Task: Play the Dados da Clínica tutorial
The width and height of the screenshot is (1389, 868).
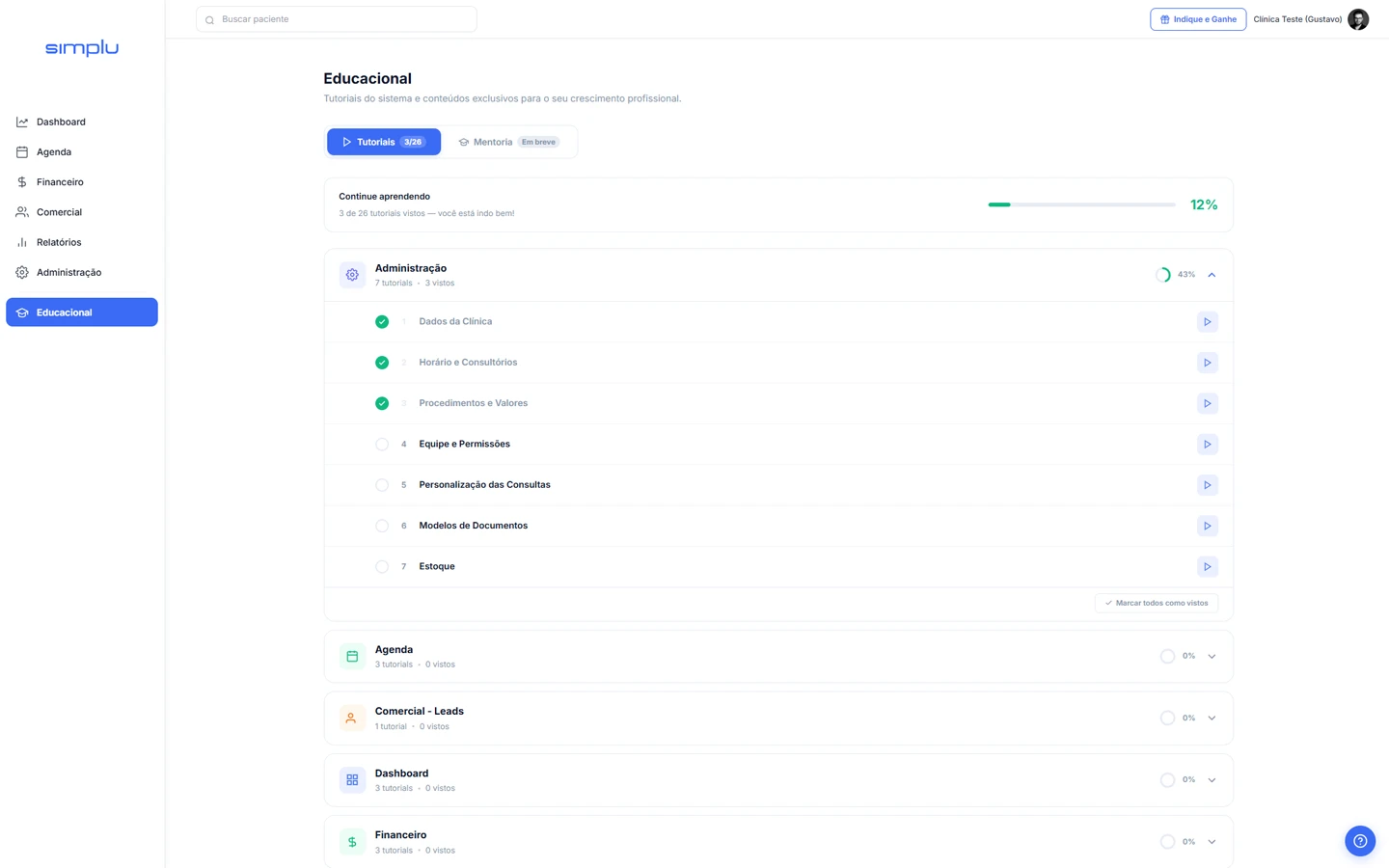Action: pyautogui.click(x=1207, y=322)
